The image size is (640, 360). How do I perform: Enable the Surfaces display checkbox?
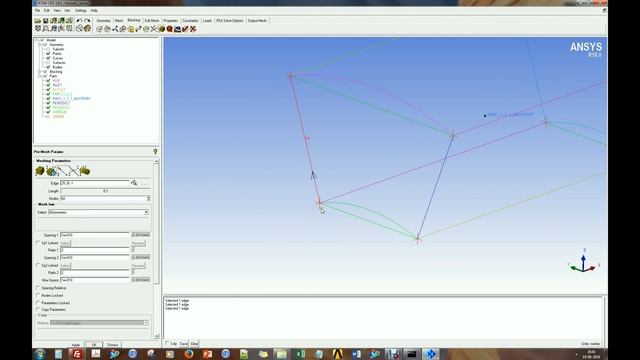point(48,62)
